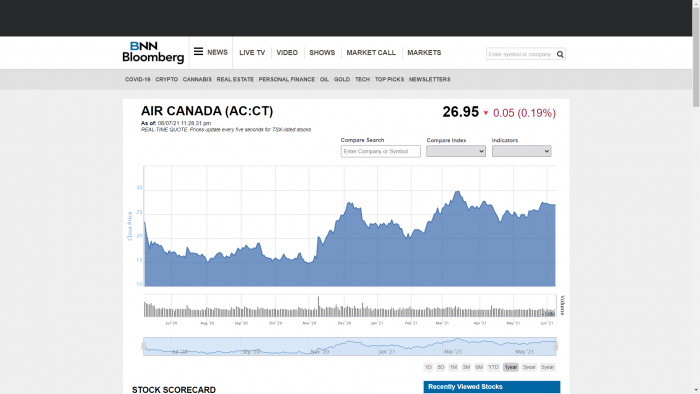Follow the Crypto topic link
This screenshot has width=700, height=394.
point(167,79)
